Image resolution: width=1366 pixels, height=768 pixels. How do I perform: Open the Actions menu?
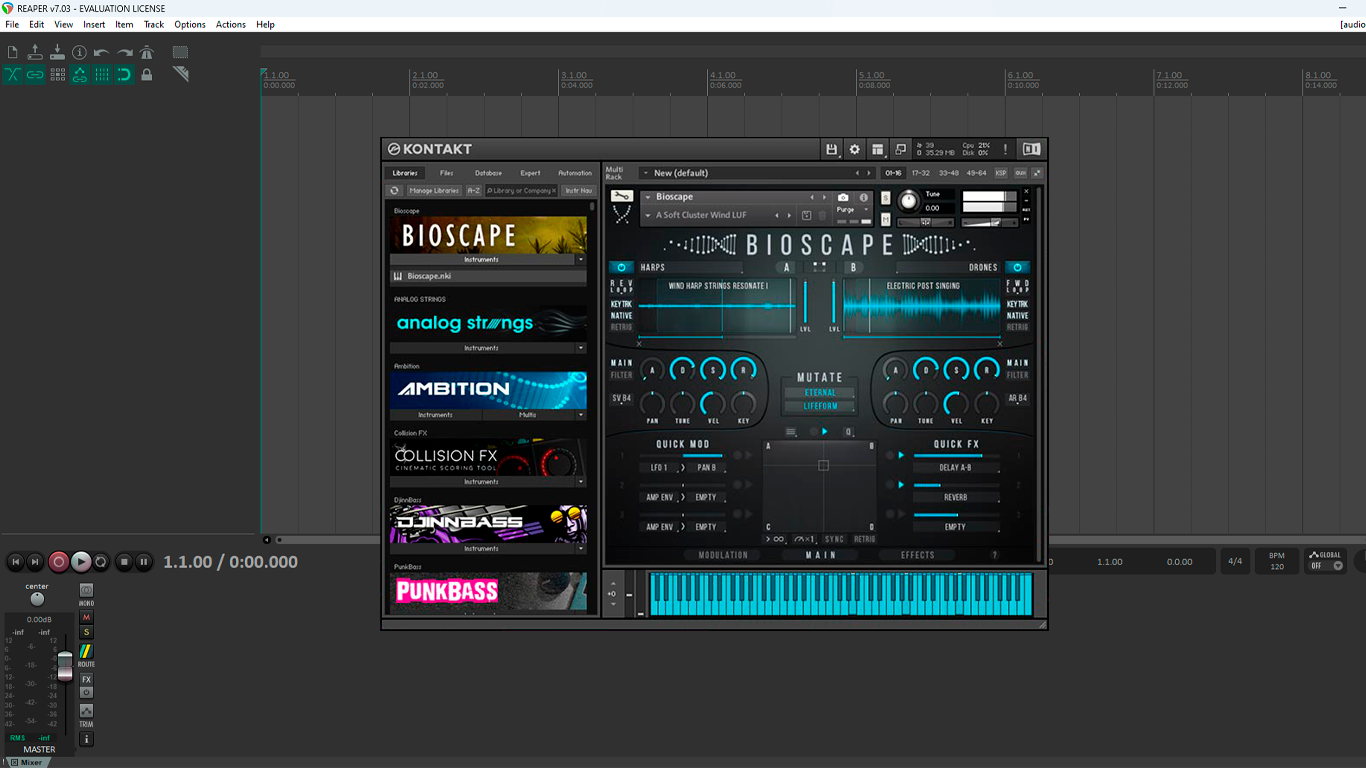(x=231, y=24)
